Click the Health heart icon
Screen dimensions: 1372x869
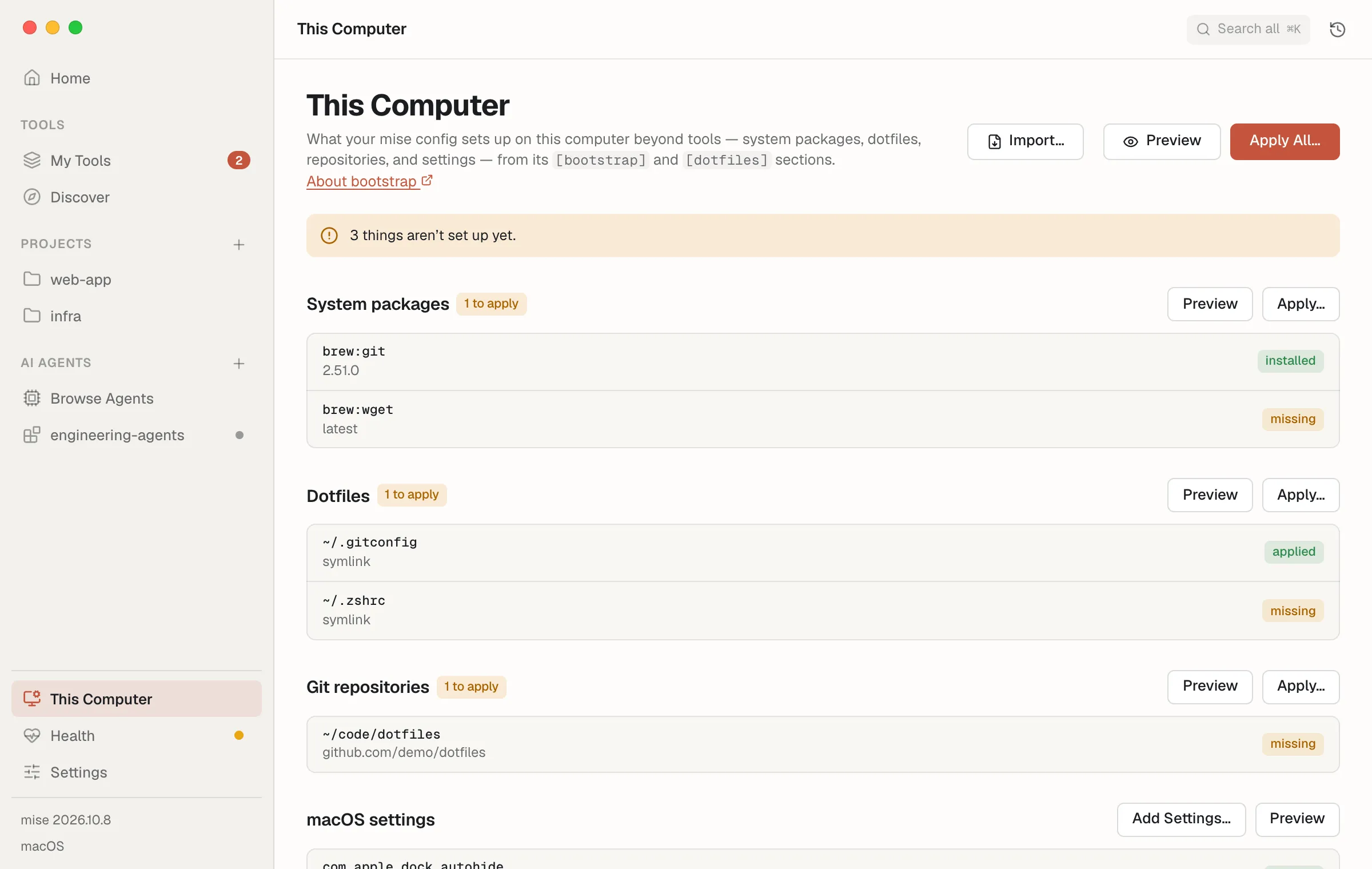coord(32,735)
